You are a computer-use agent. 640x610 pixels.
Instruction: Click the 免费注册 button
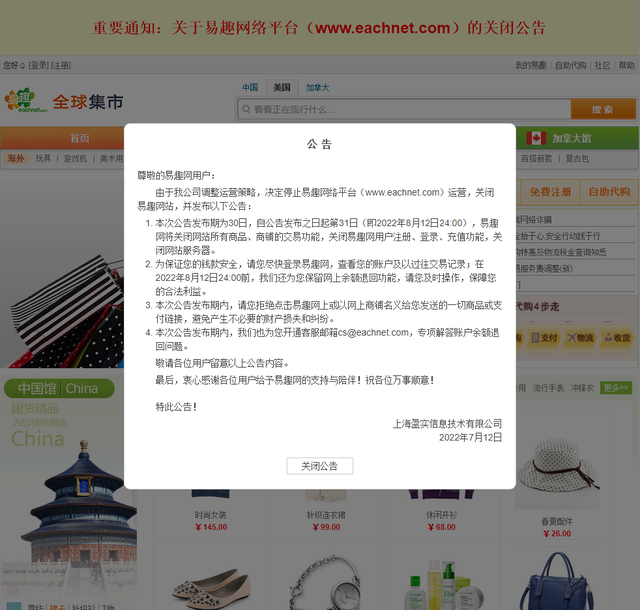click(x=550, y=192)
